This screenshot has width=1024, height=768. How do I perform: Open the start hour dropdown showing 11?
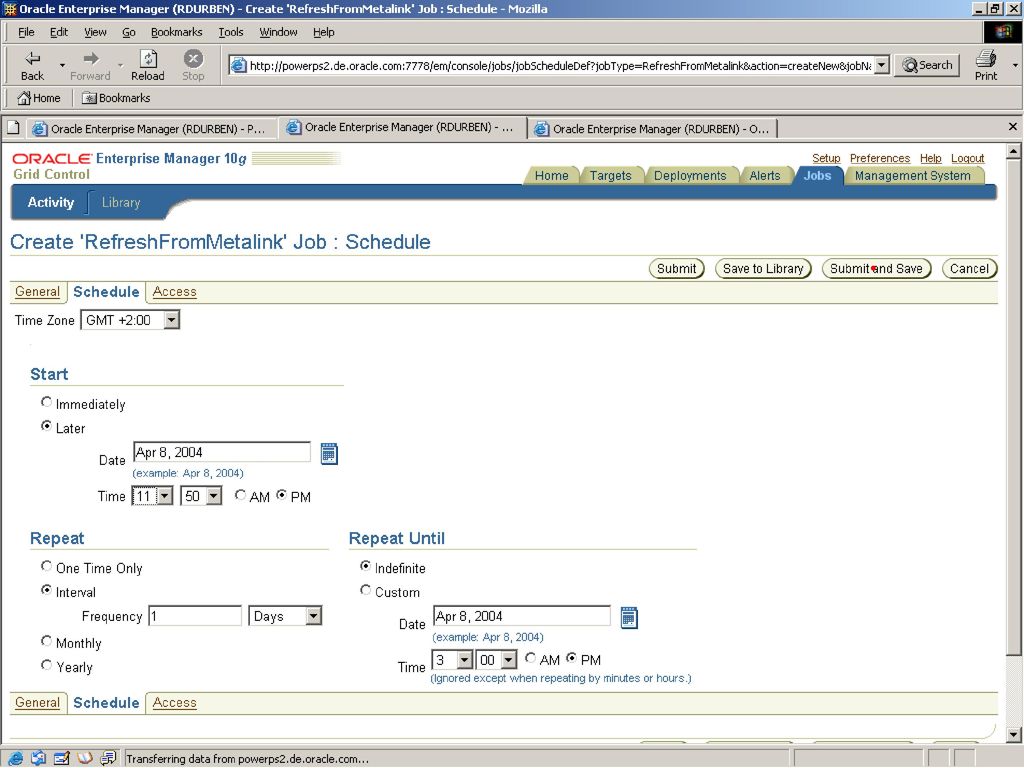(152, 496)
